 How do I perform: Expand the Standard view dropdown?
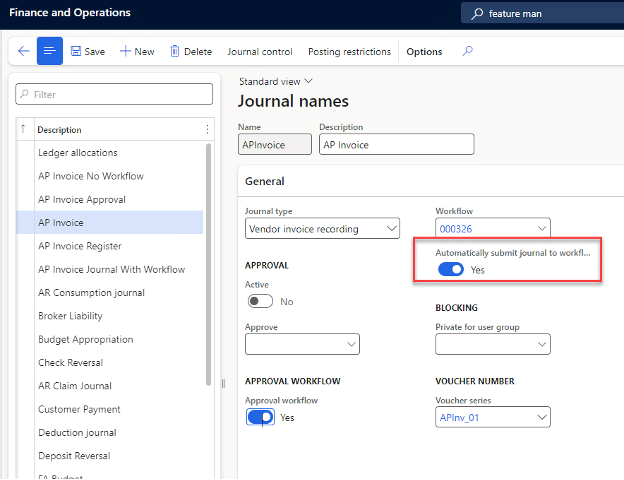pyautogui.click(x=276, y=82)
